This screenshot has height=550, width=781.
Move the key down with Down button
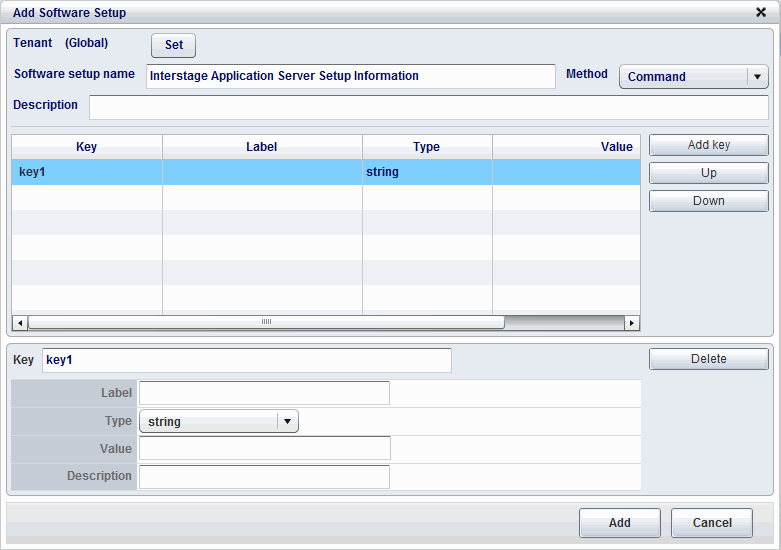point(708,201)
